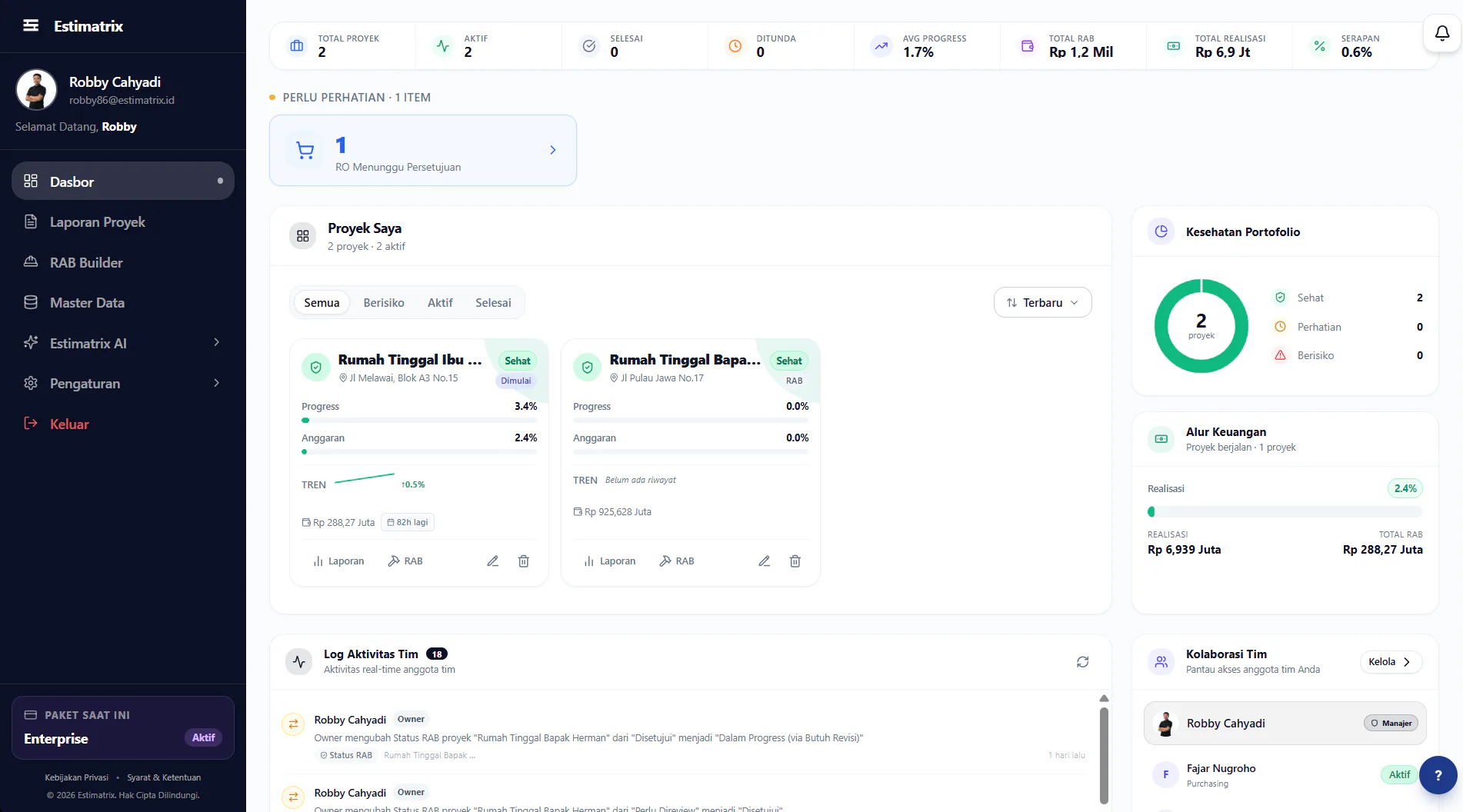Select the Semua filter tab
The image size is (1463, 812).
tap(322, 302)
